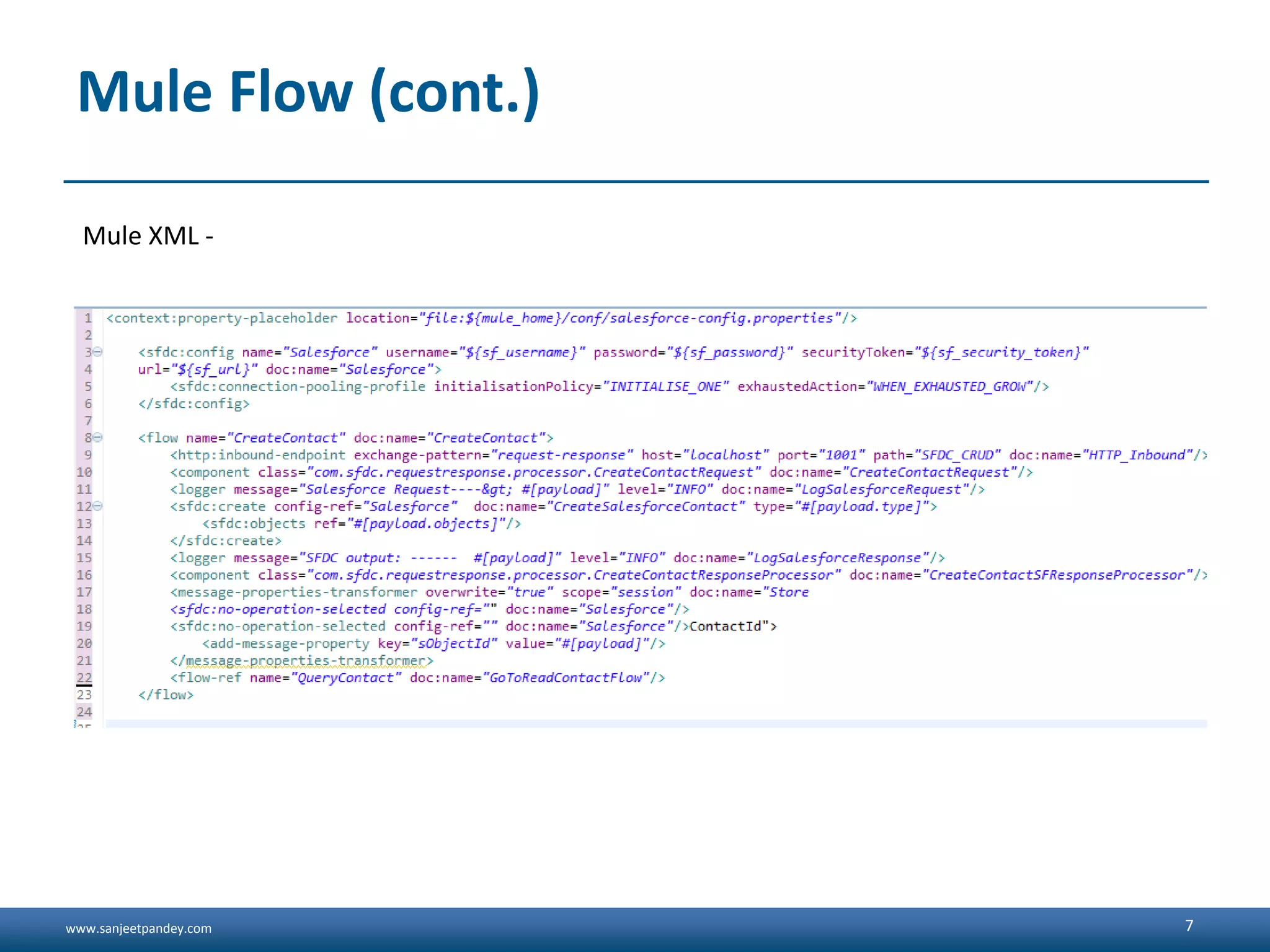This screenshot has height=952, width=1270.
Task: Click the SFDC_CRUD path value
Action: tap(957, 455)
